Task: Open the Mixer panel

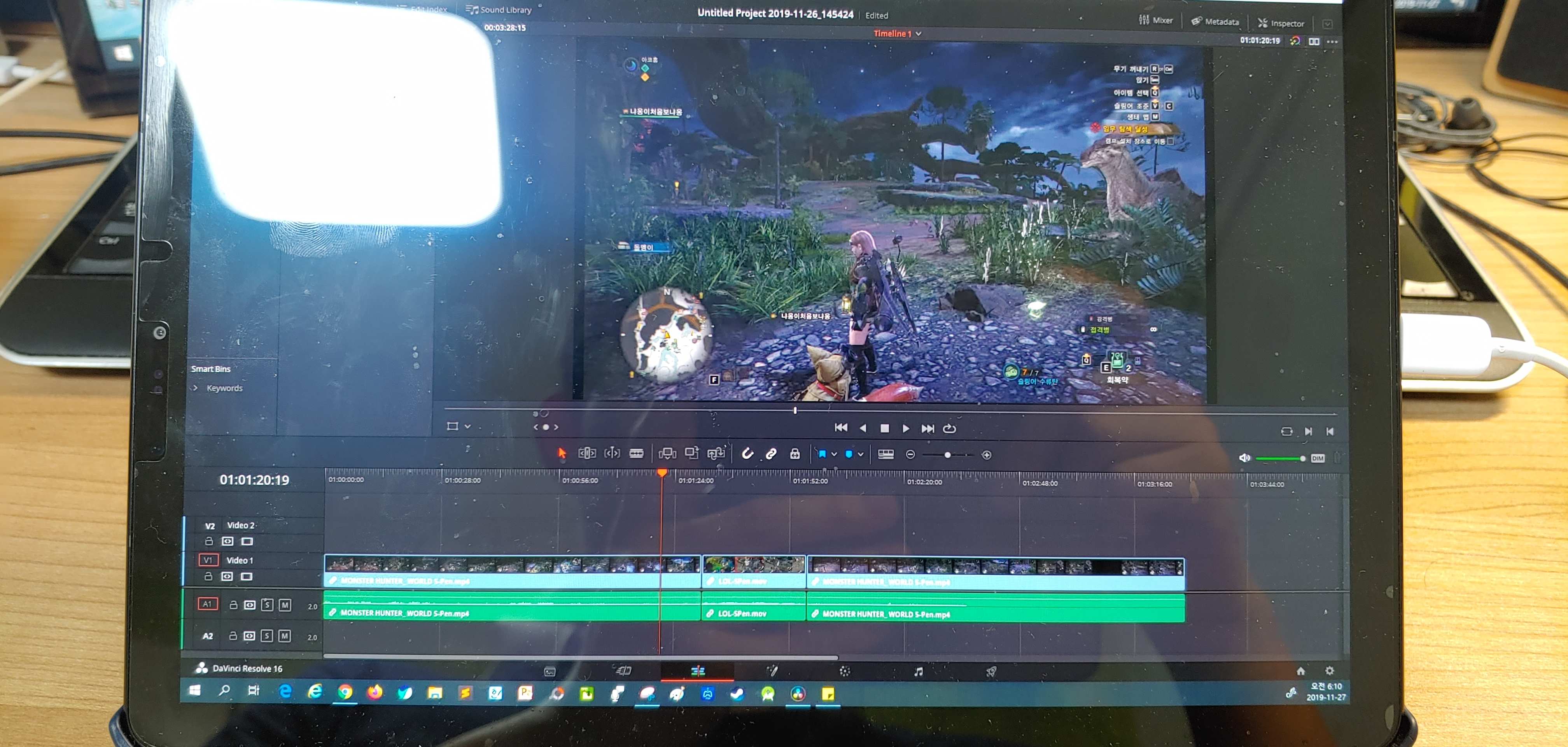Action: tap(1155, 20)
